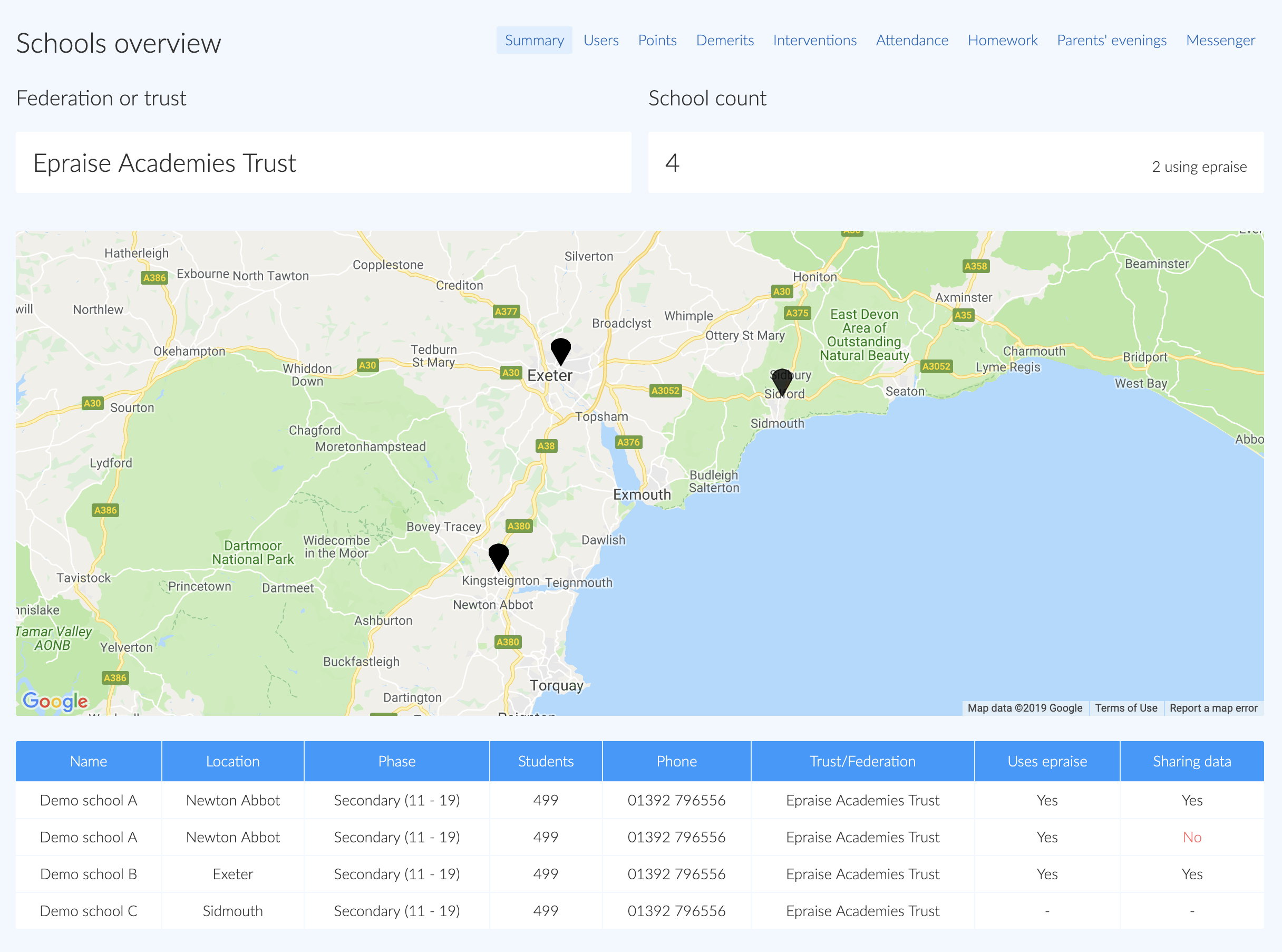Select the Interventions tab
Viewport: 1282px width, 952px height.
point(814,41)
